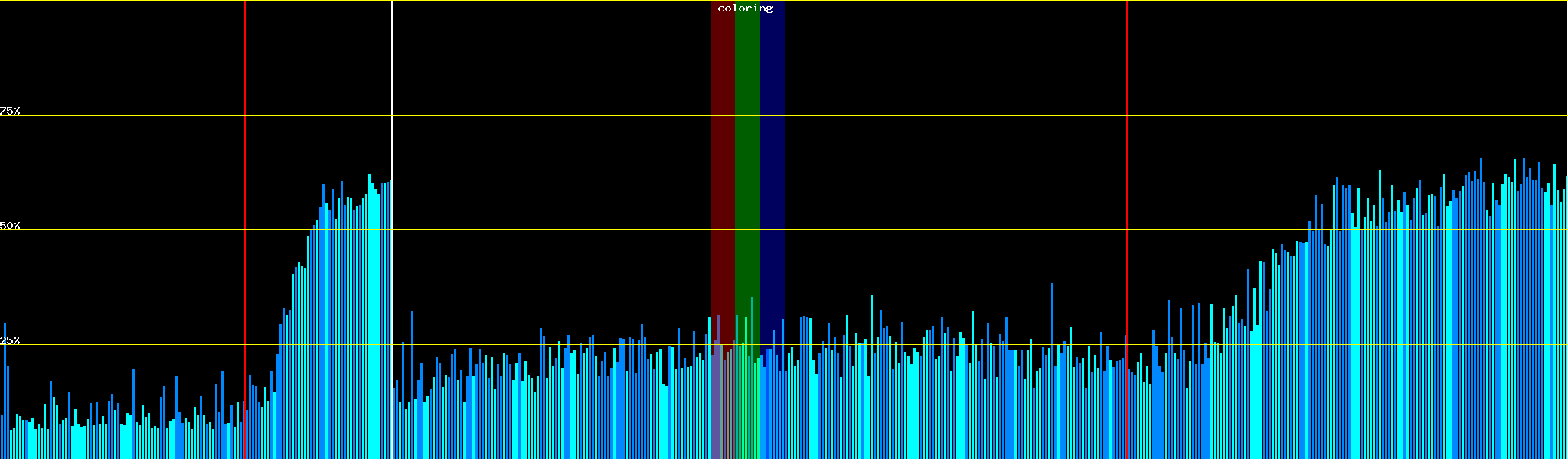Click the 50% axis label
This screenshot has height=459, width=1568.
coord(10,226)
